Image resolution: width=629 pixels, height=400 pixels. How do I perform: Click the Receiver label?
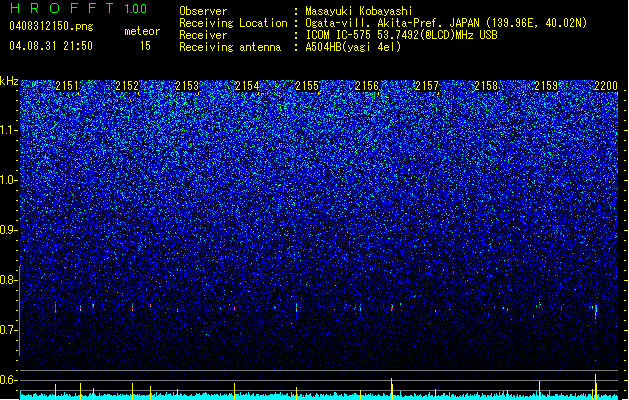203,35
